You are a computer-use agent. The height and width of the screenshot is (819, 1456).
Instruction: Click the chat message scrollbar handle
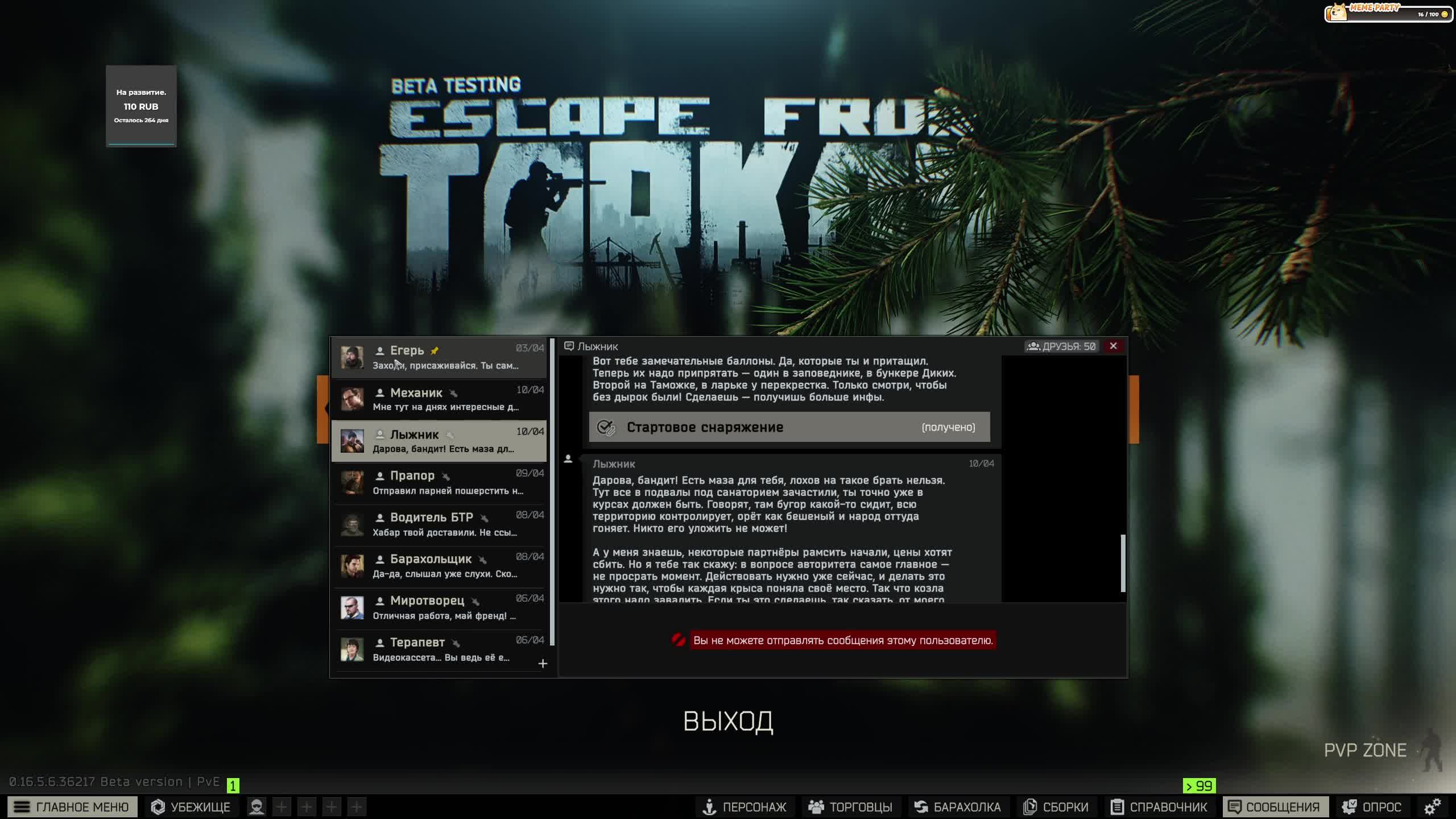click(1123, 563)
